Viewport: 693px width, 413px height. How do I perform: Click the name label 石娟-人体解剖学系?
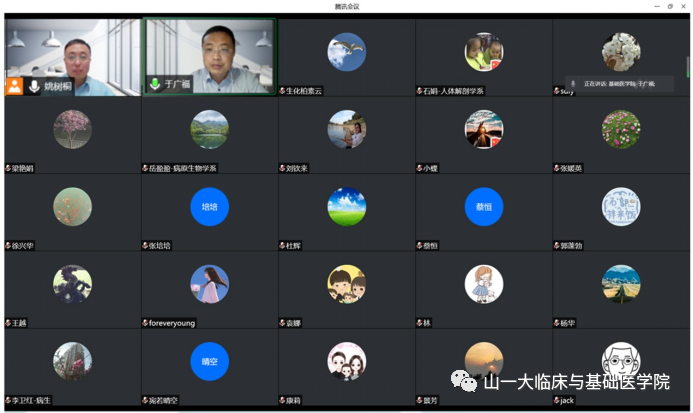tap(454, 91)
